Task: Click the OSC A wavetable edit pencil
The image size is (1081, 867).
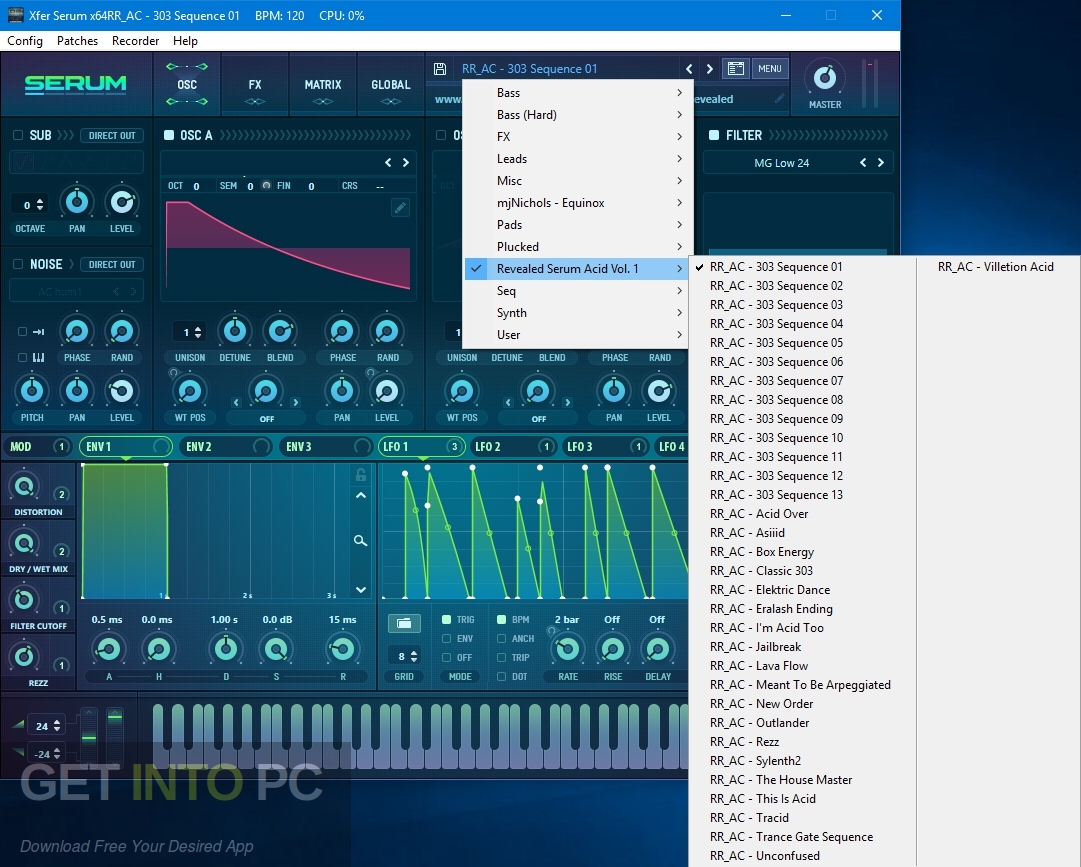Action: [x=400, y=207]
